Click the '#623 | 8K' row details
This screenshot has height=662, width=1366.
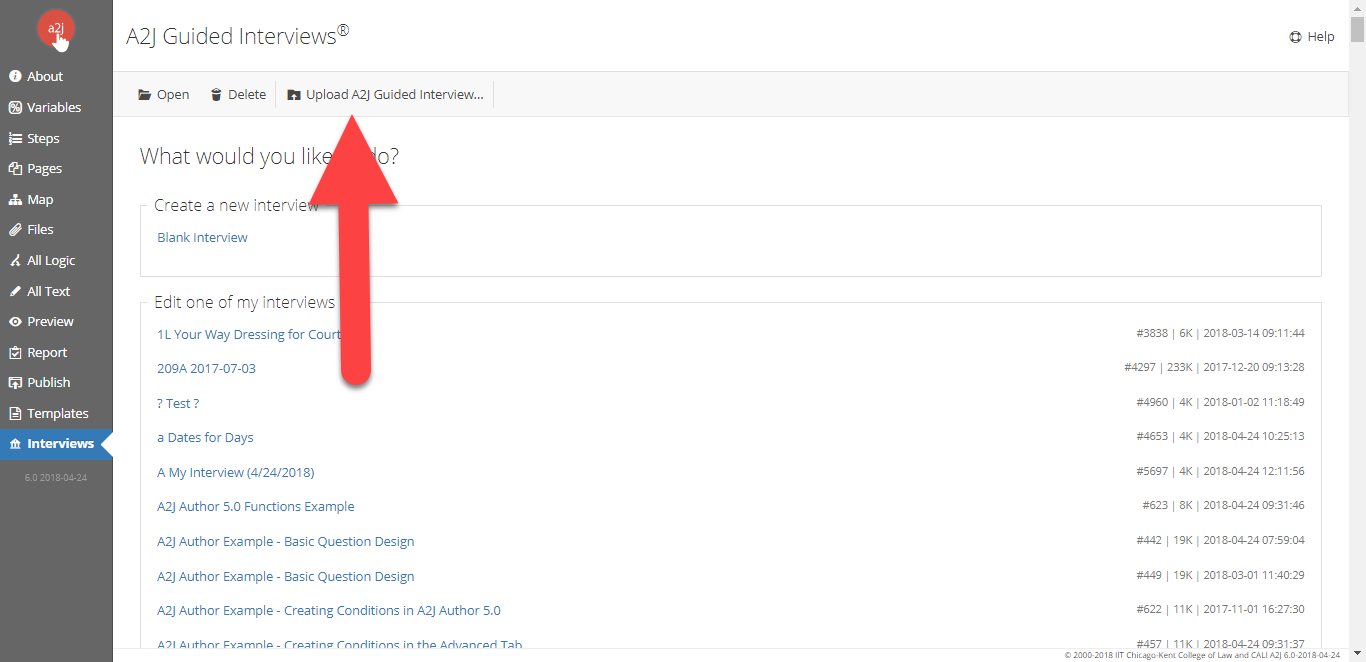coord(1223,505)
